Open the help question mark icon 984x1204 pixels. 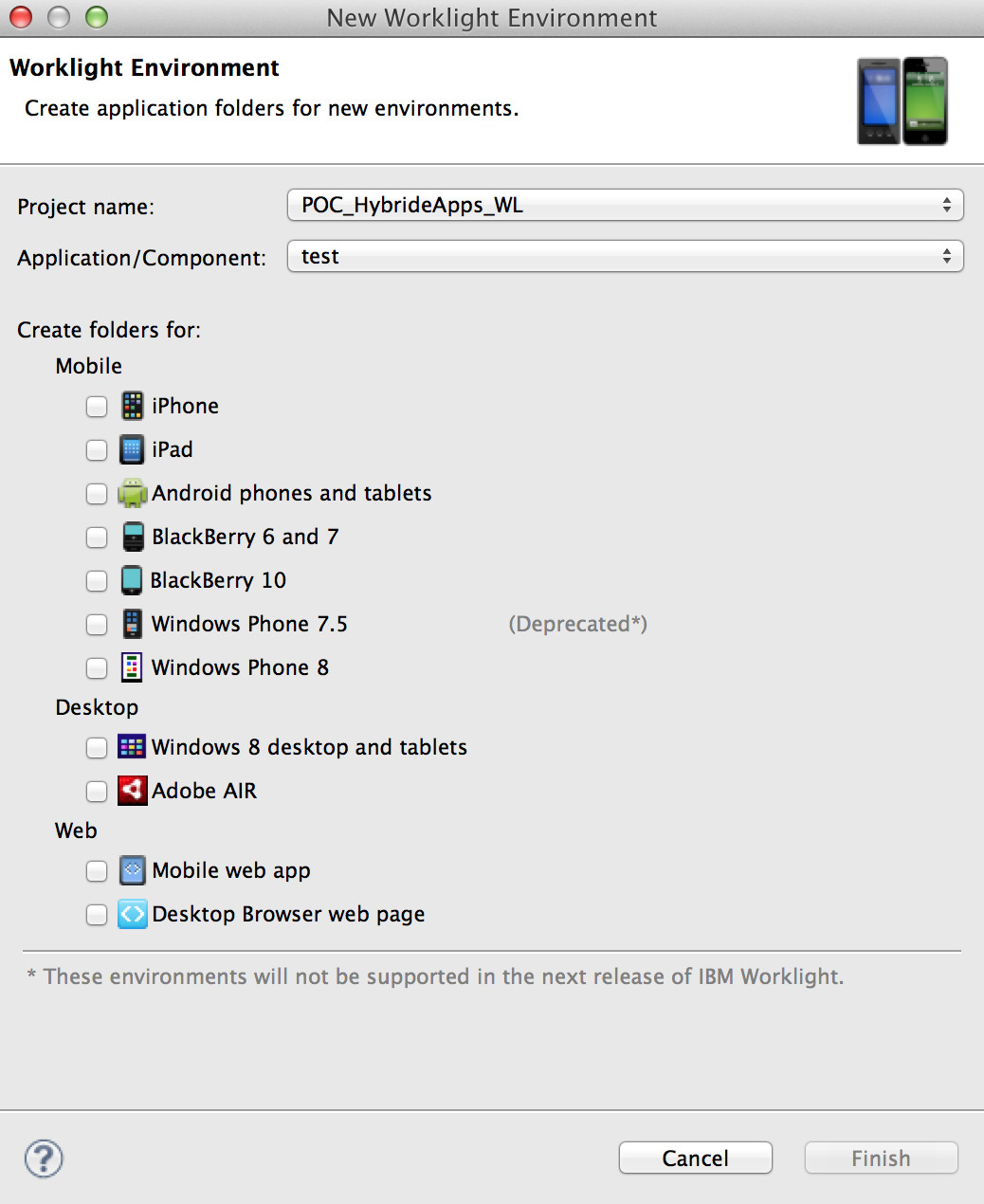coord(44,1158)
